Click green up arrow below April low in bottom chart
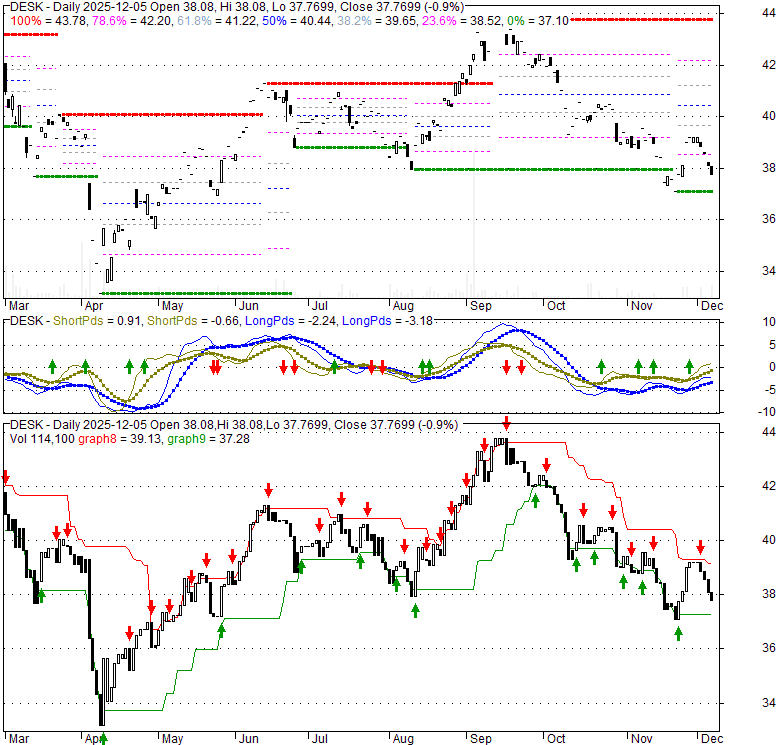 point(103,738)
